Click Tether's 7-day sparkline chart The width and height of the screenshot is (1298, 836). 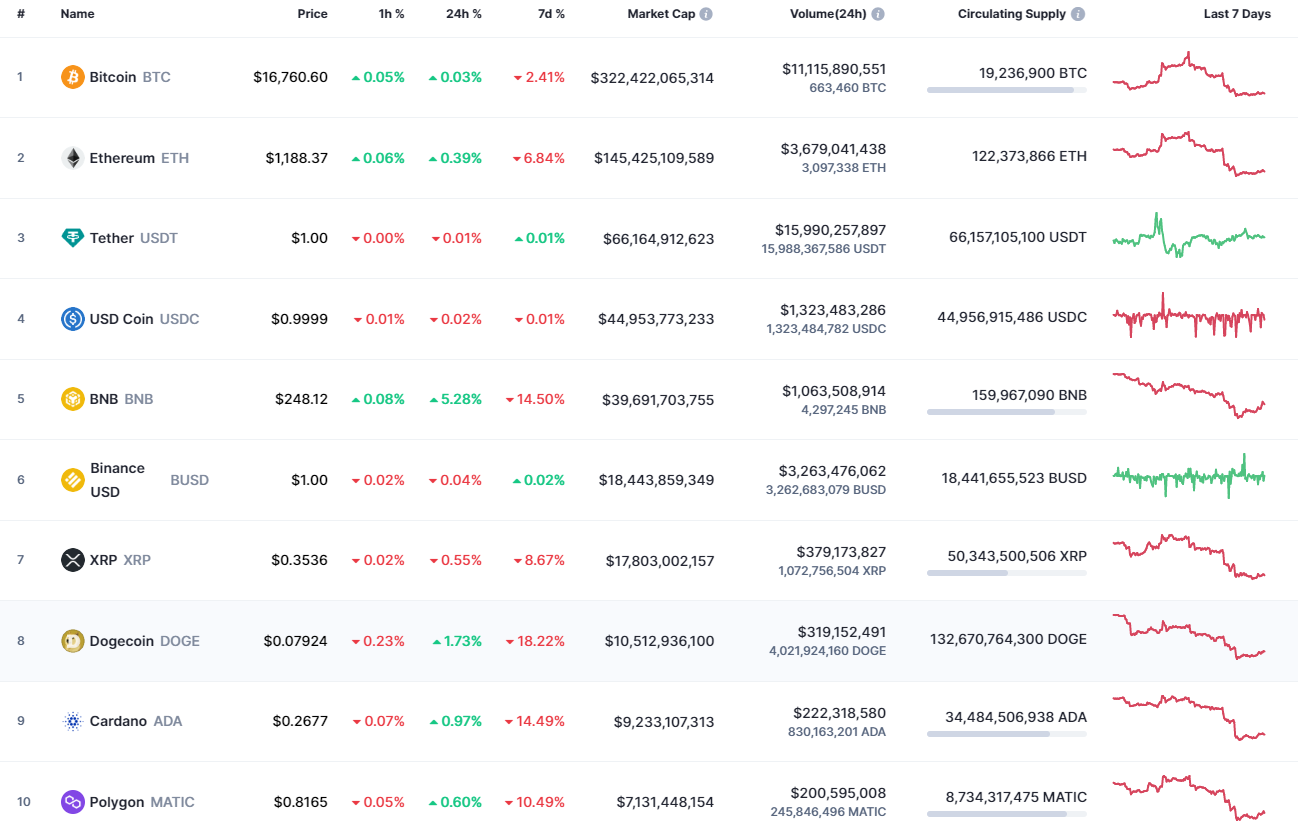tap(1188, 237)
